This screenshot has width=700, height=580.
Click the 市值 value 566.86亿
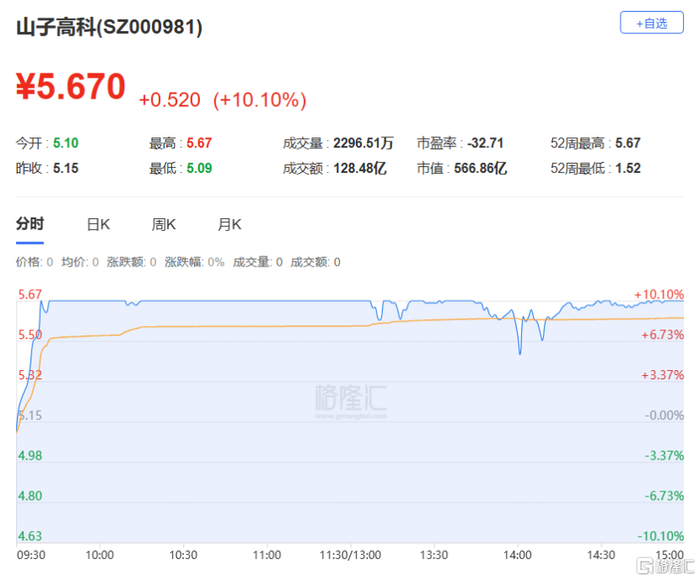point(480,168)
